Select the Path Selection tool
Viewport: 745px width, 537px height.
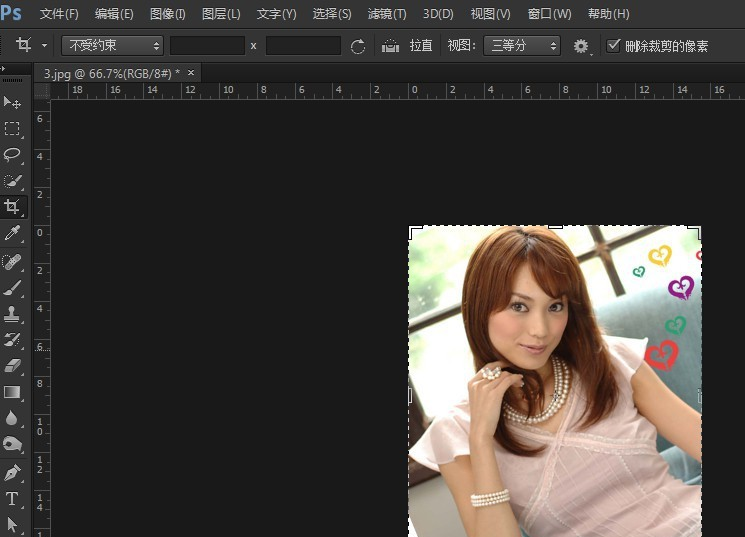(12, 525)
